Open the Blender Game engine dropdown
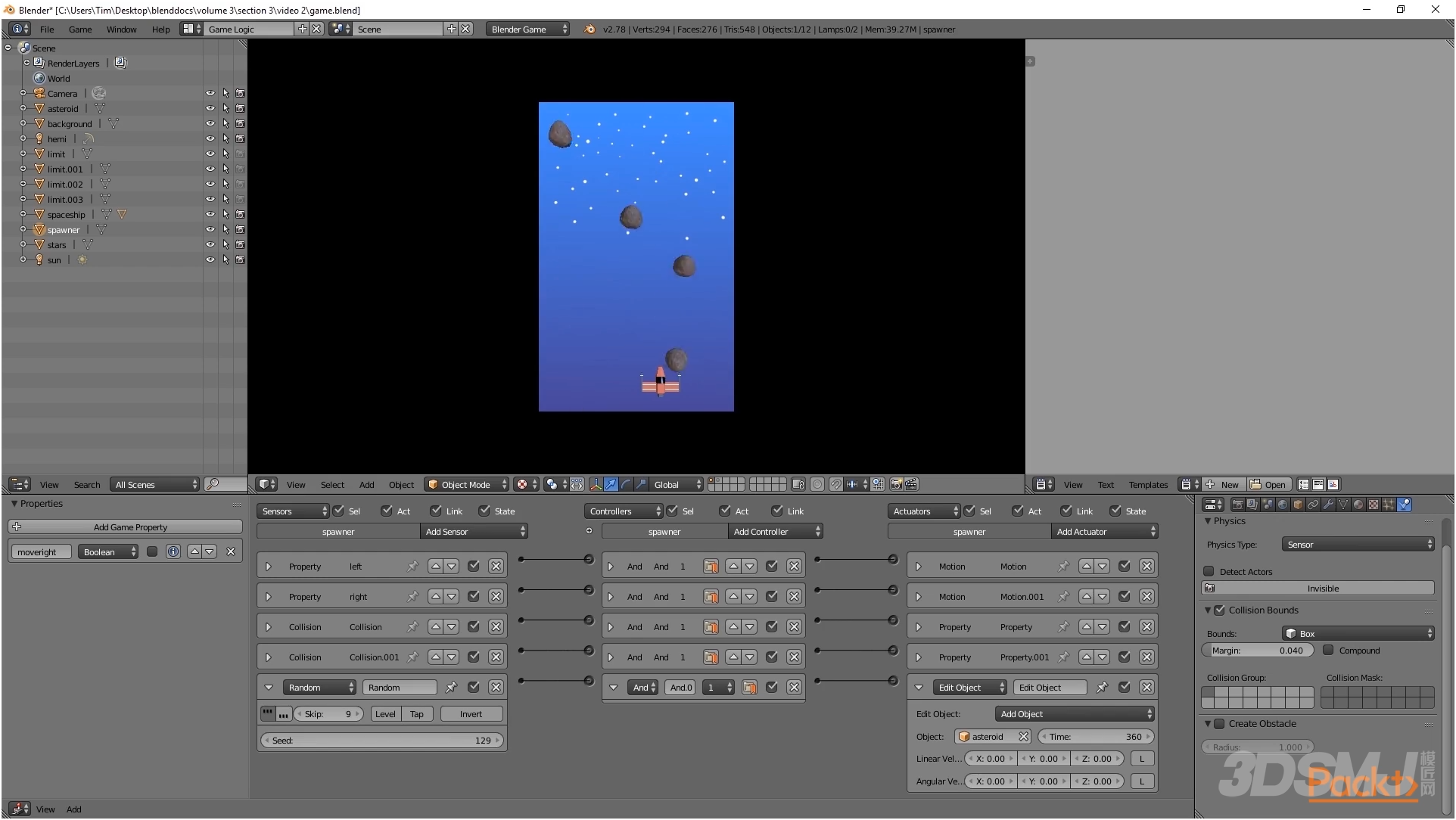Viewport: 1456px width, 820px height. [527, 30]
